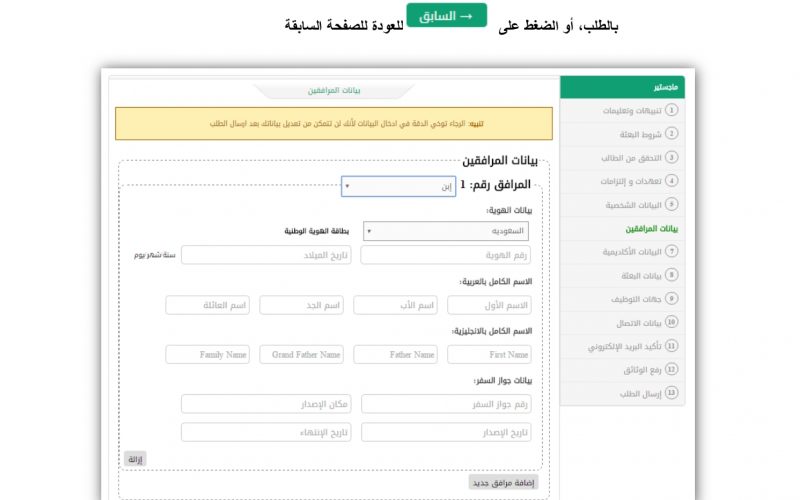Click the اسم العائلة input field
This screenshot has height=500, width=800.
point(208,305)
